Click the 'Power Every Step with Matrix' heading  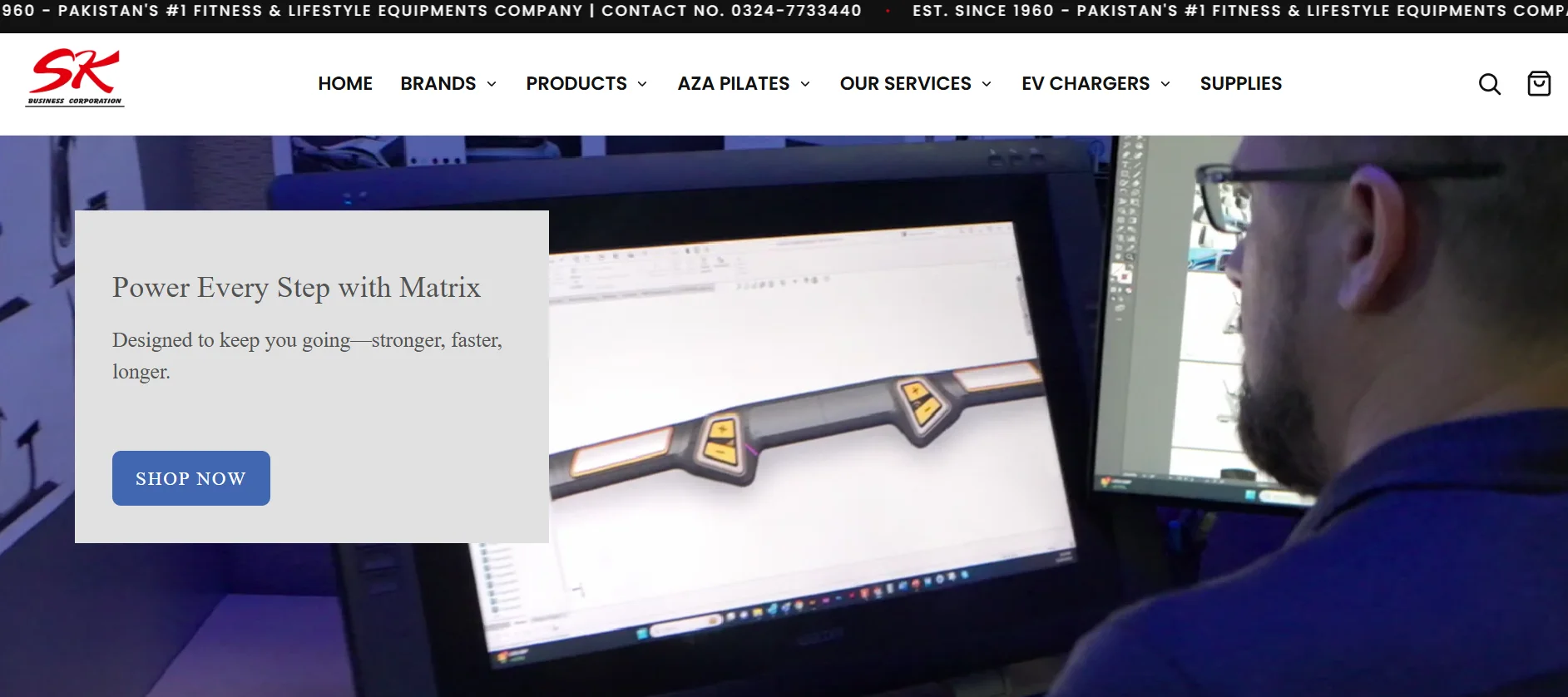coord(296,288)
